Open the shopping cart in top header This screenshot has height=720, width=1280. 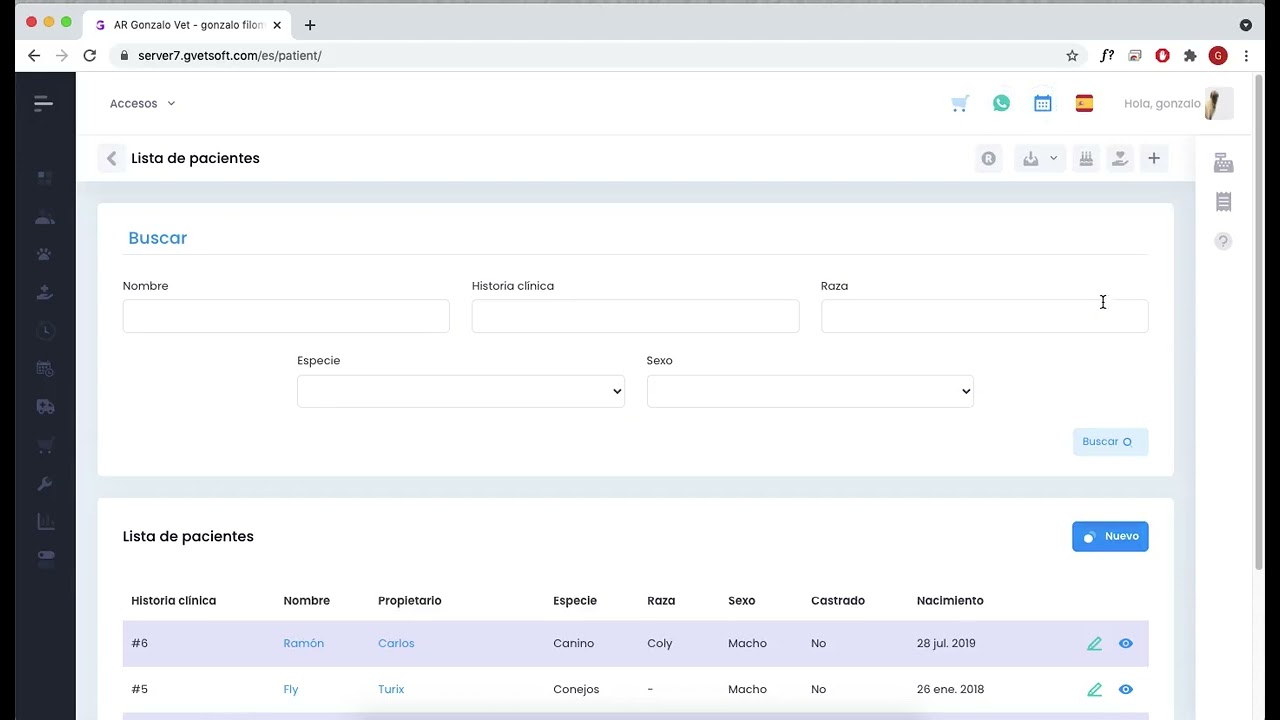coord(960,103)
